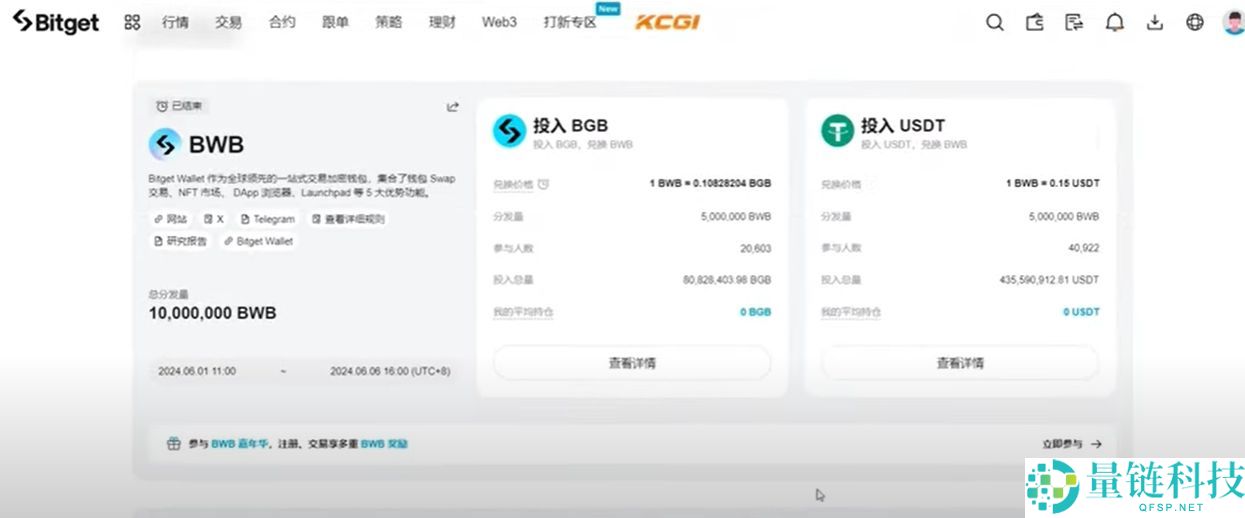Click the 0 USDT average holding
The height and width of the screenshot is (518, 1245).
point(1081,312)
